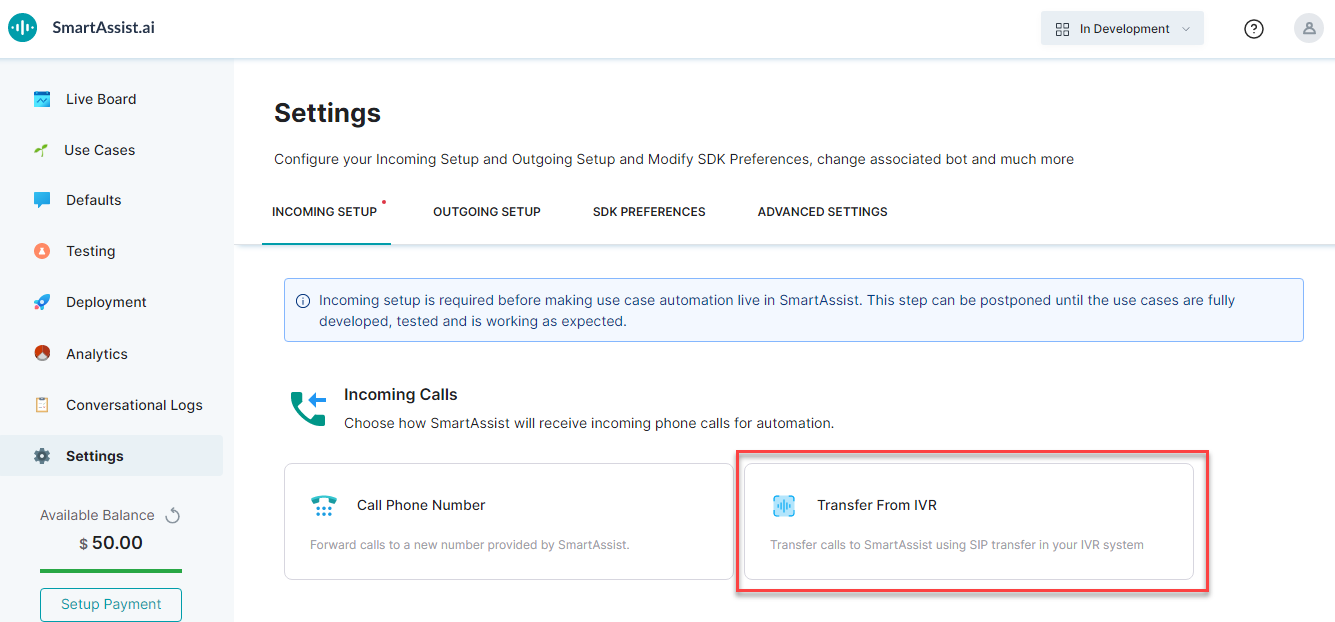Switch to the Outgoing Setup tab
The image size is (1335, 622).
coord(487,212)
